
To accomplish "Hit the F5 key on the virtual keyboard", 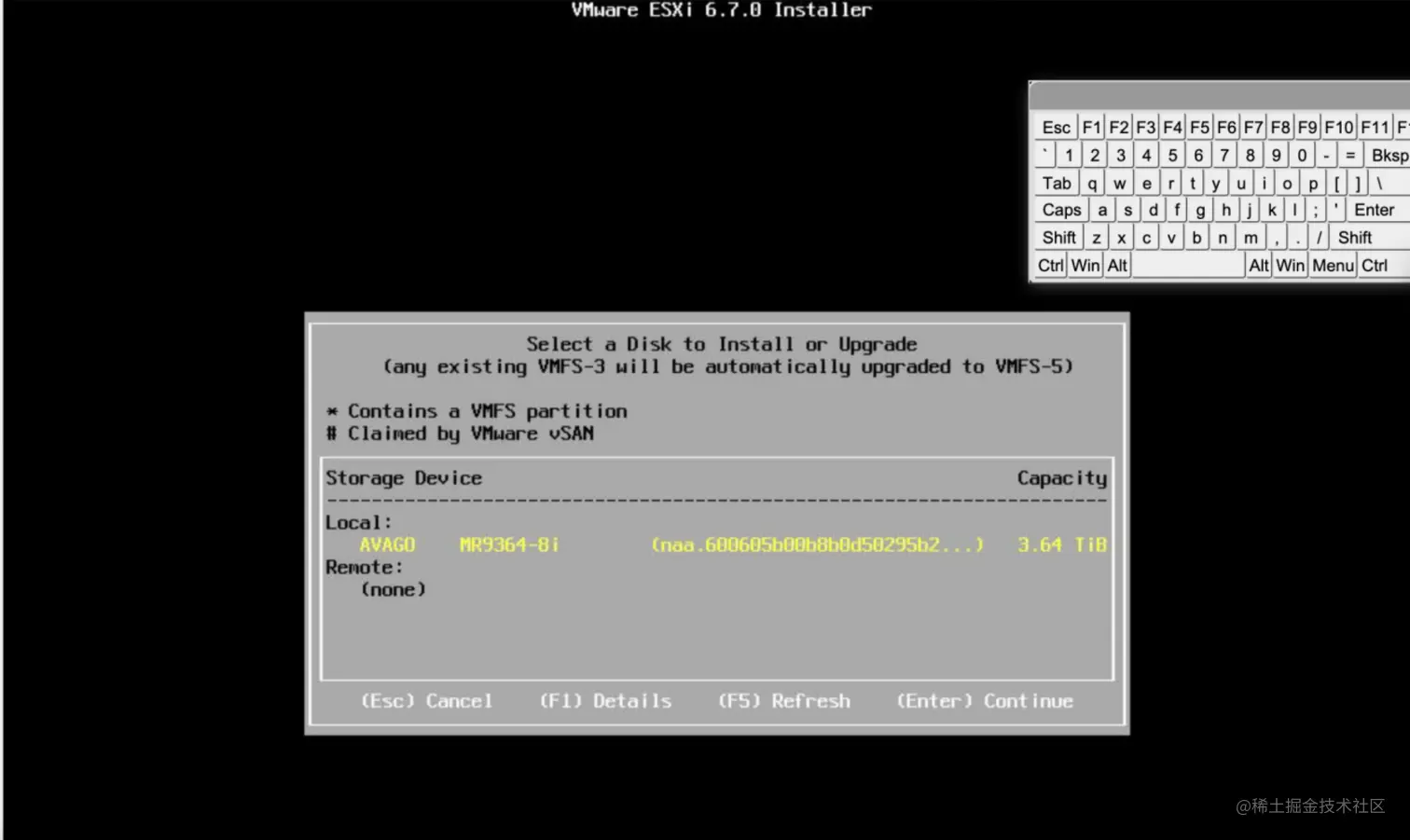I will [x=1199, y=128].
